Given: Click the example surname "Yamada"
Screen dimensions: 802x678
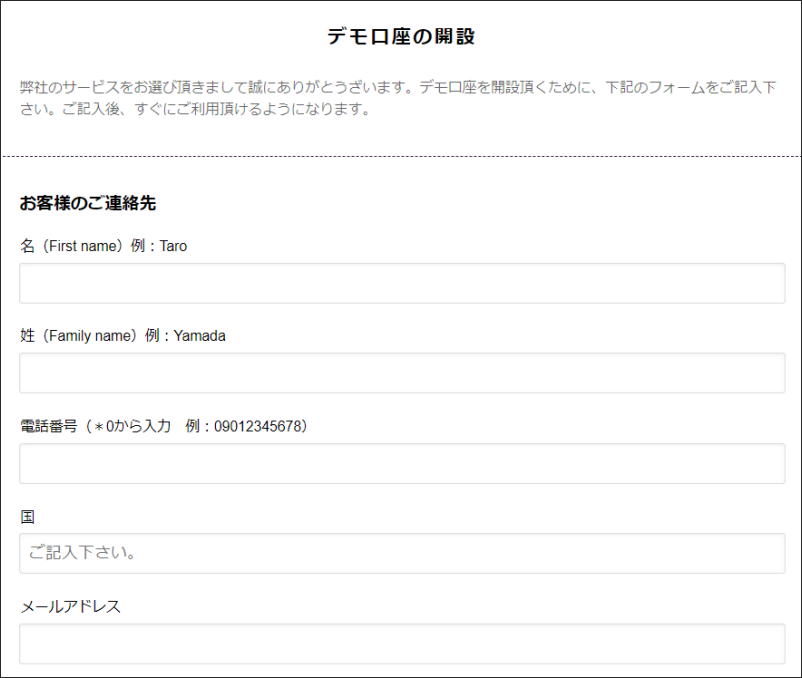Looking at the screenshot, I should click(199, 336).
